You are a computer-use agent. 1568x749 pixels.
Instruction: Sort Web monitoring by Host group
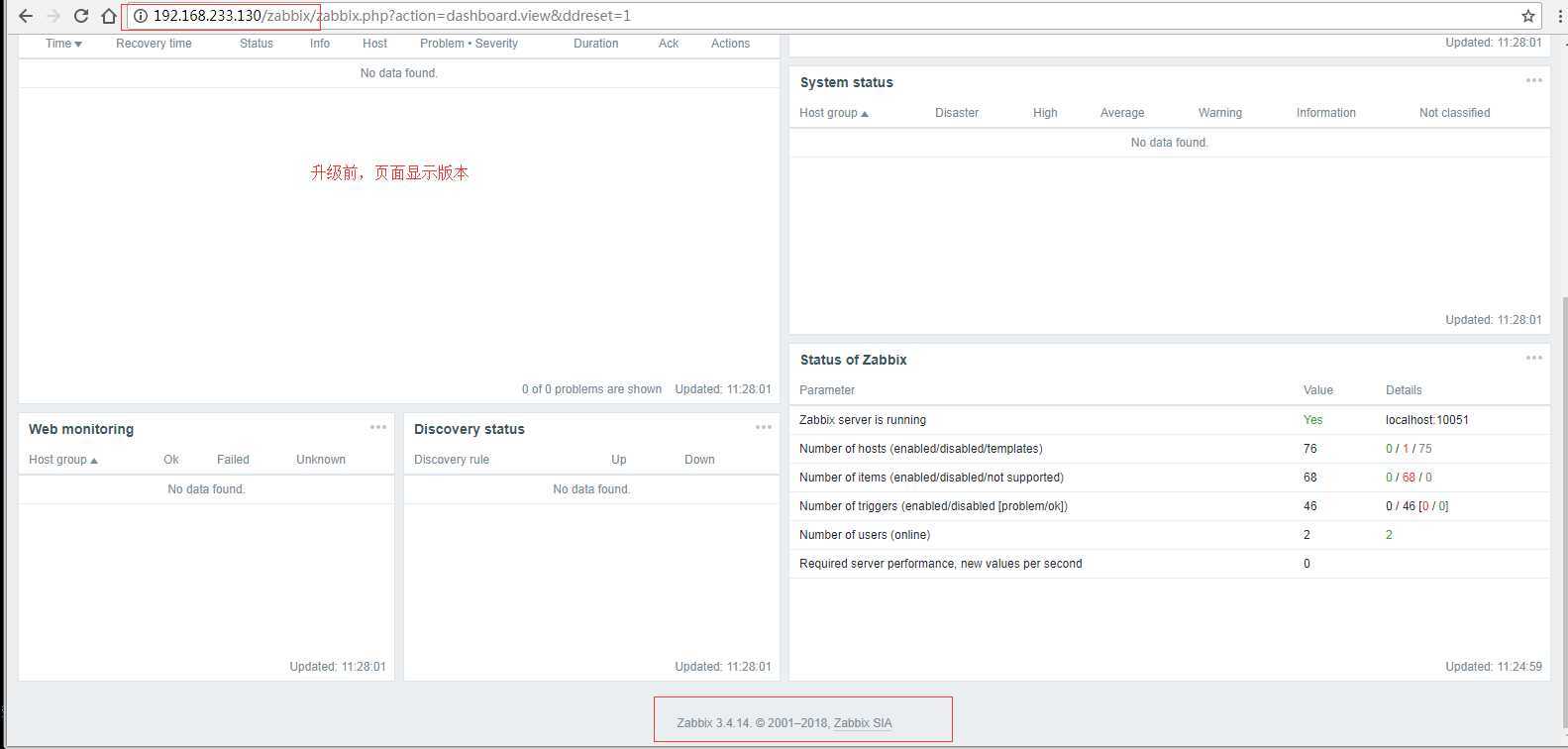click(63, 460)
